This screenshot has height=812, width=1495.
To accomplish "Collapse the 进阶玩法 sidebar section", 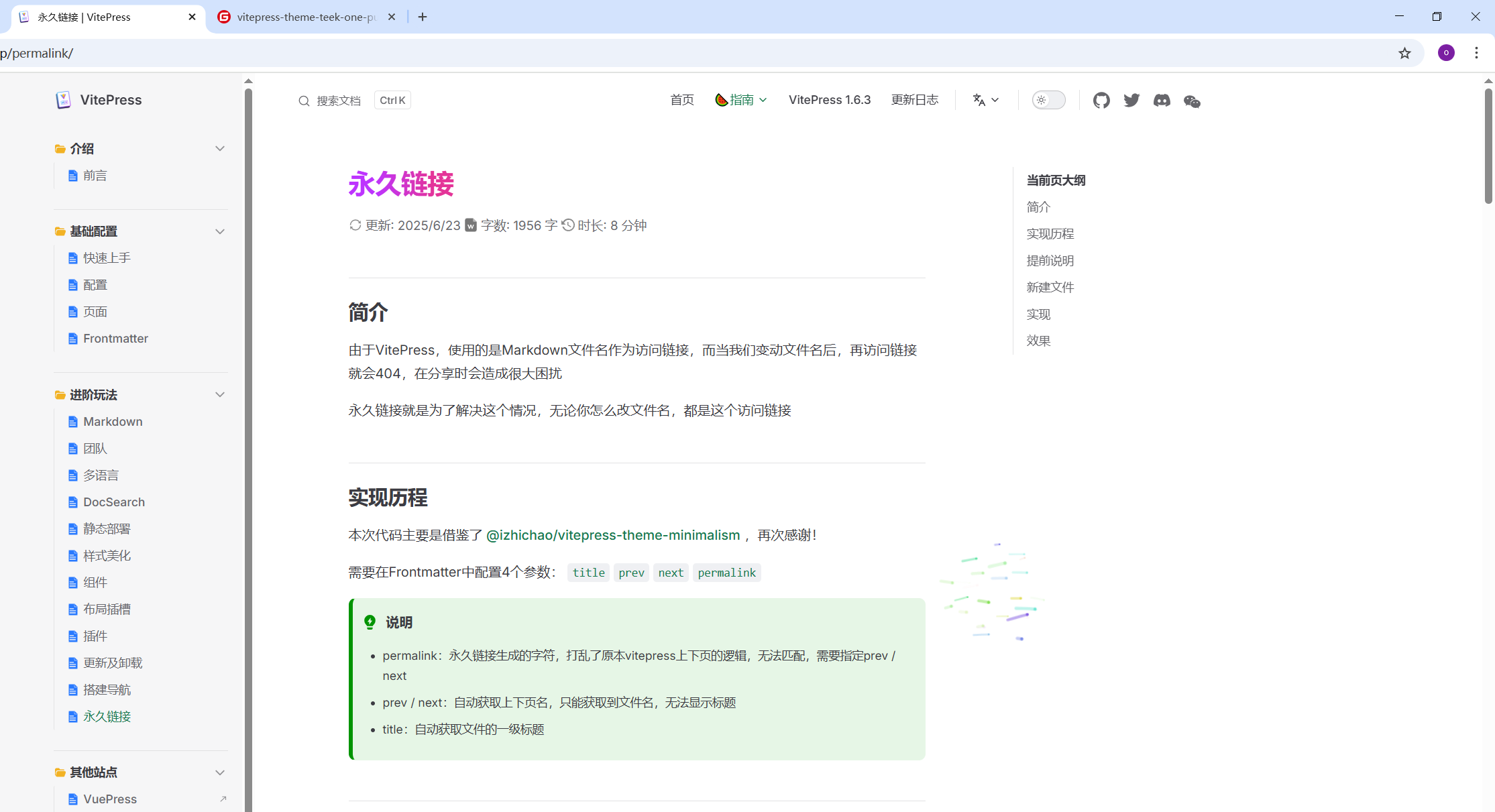I will tap(219, 395).
